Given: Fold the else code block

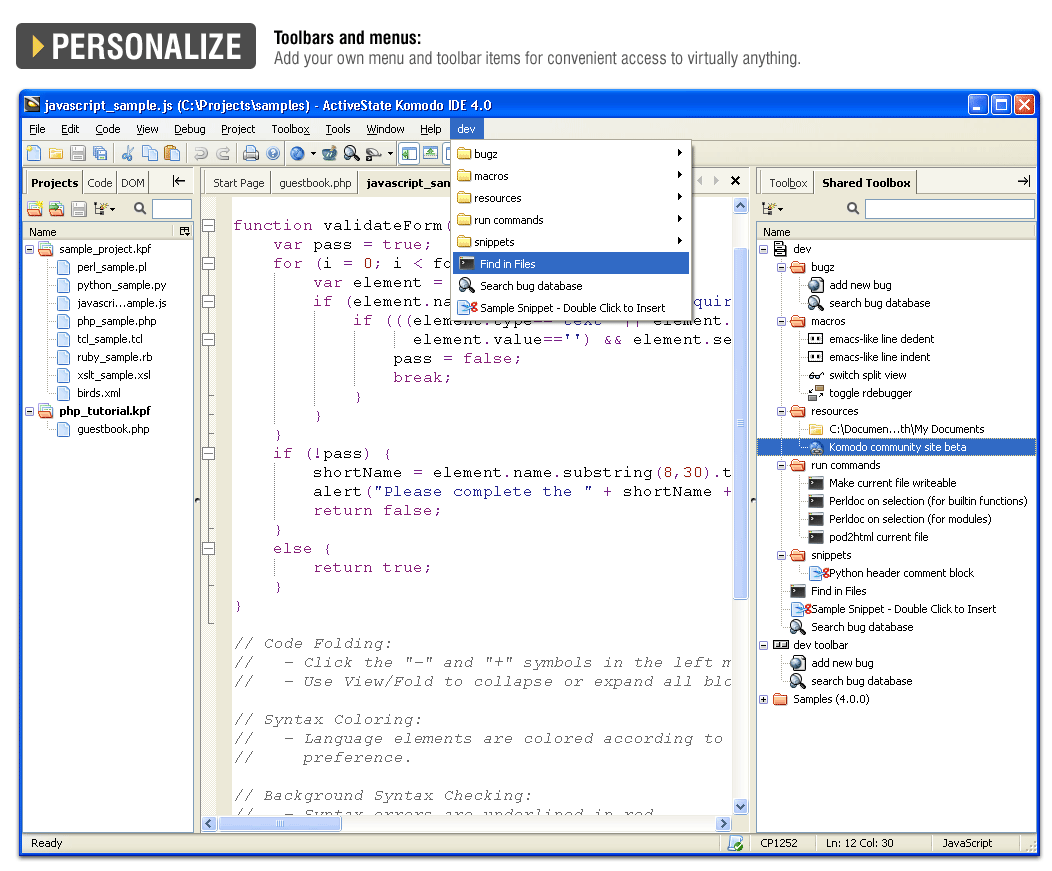Looking at the screenshot, I should point(209,549).
